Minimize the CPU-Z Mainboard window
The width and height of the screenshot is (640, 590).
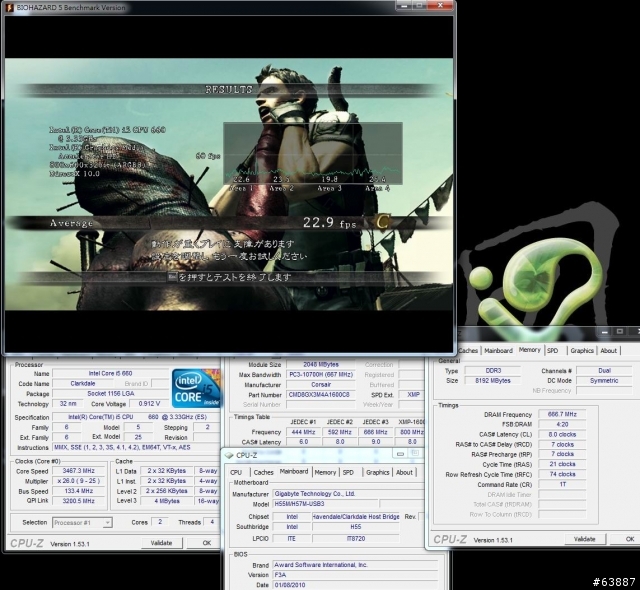pos(400,453)
